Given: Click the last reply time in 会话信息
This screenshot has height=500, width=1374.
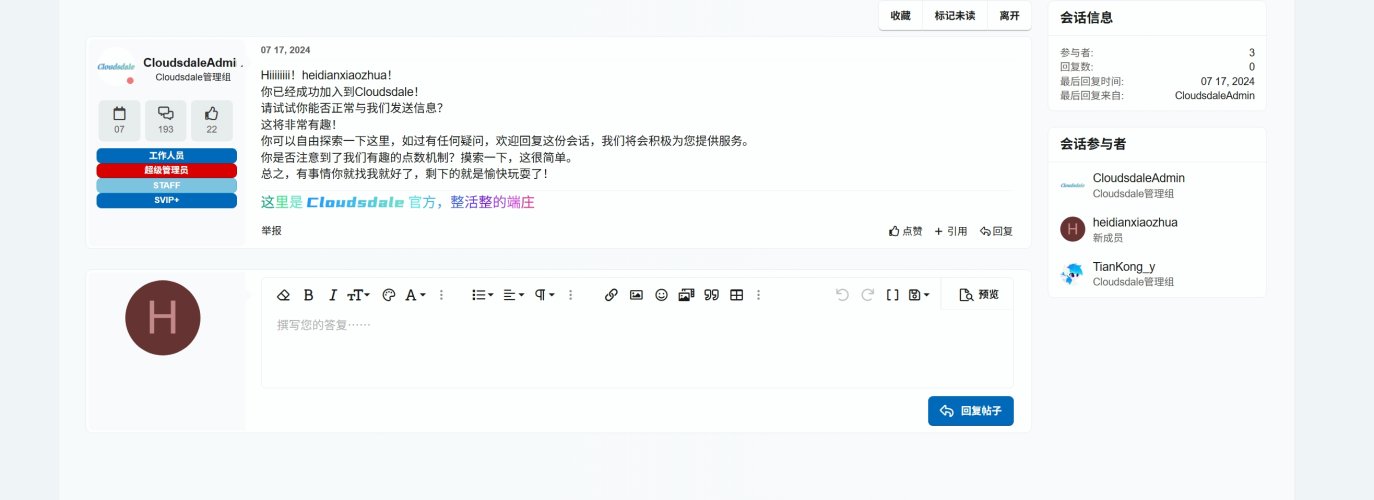Looking at the screenshot, I should 1228,81.
